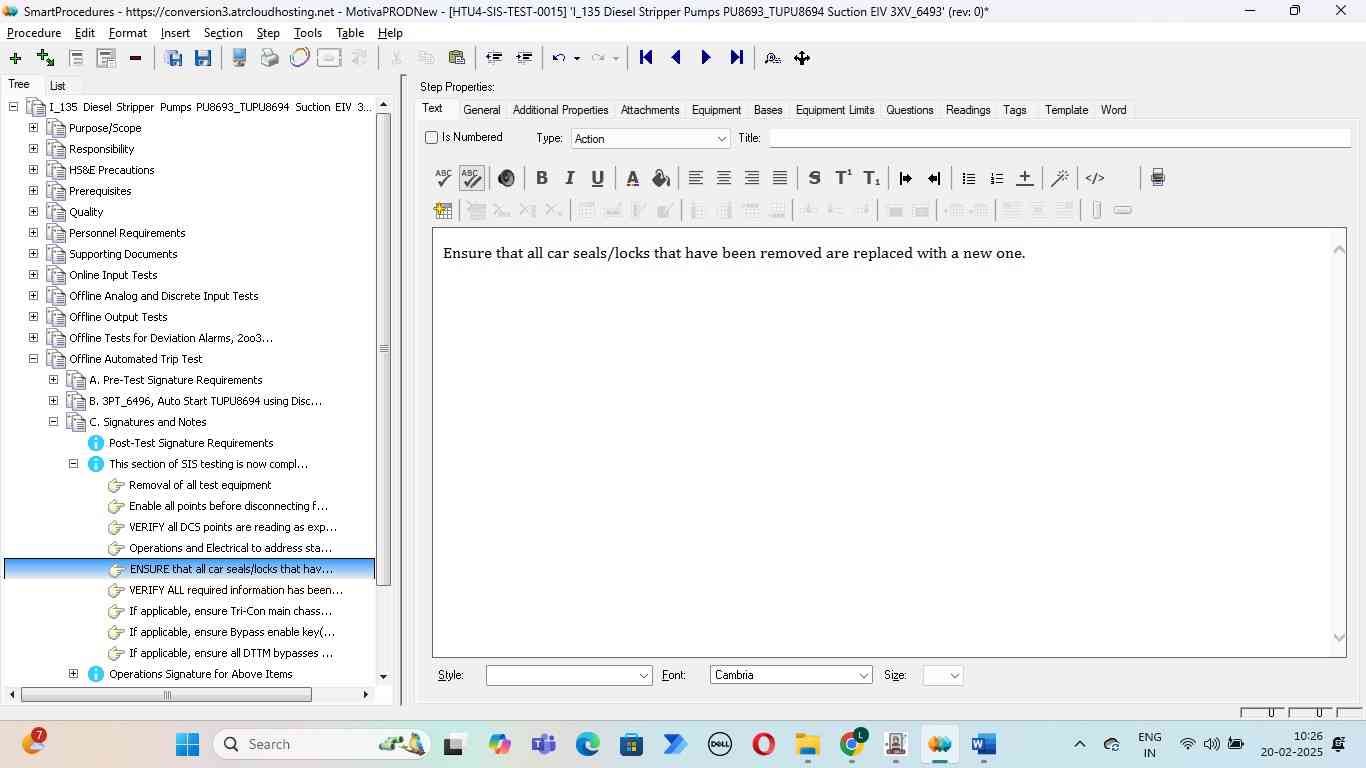Click into the Title input field
Screen dimensions: 1366x768
click(x=1059, y=138)
